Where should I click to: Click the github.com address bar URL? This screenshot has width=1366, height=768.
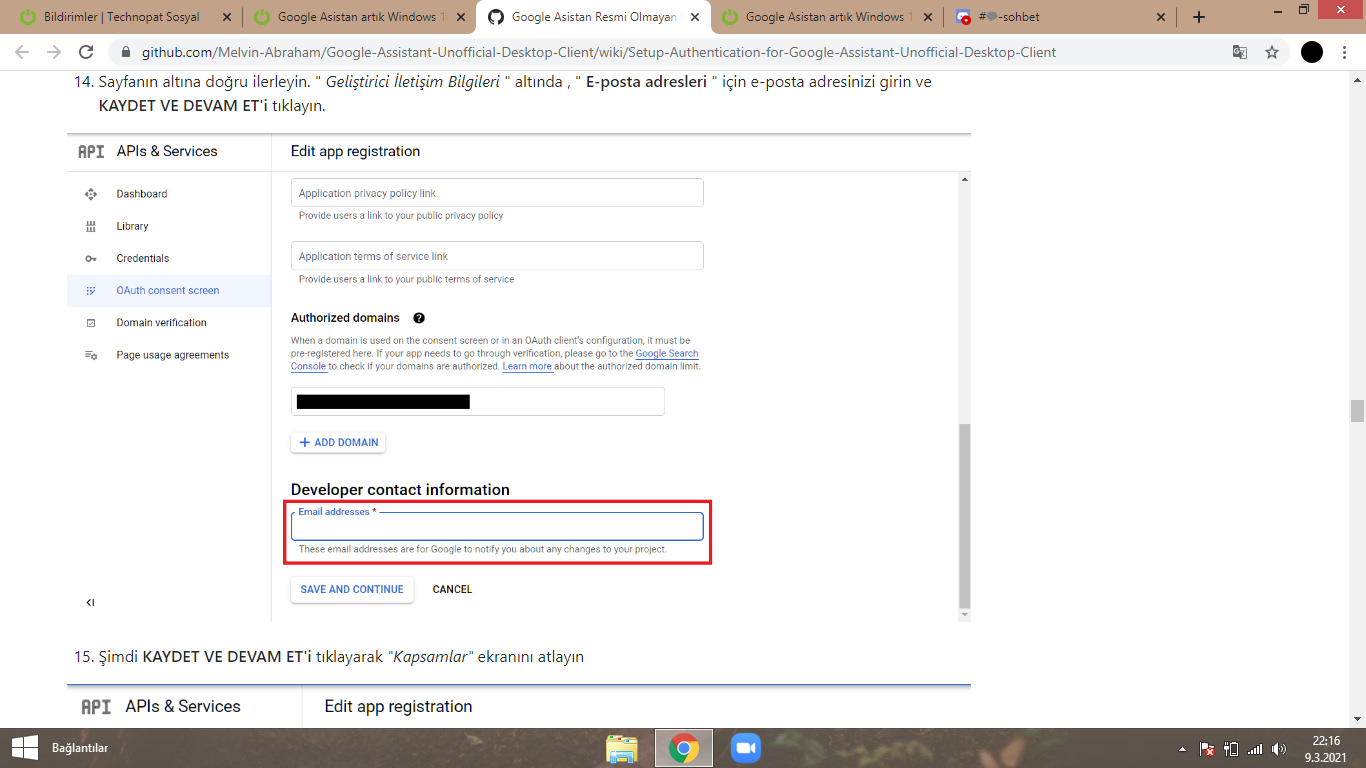(598, 52)
